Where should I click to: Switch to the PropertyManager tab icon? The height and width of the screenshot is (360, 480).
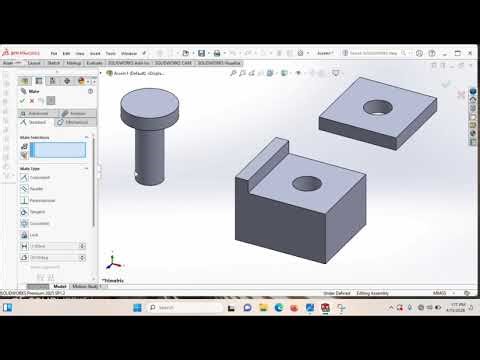pyautogui.click(x=39, y=81)
